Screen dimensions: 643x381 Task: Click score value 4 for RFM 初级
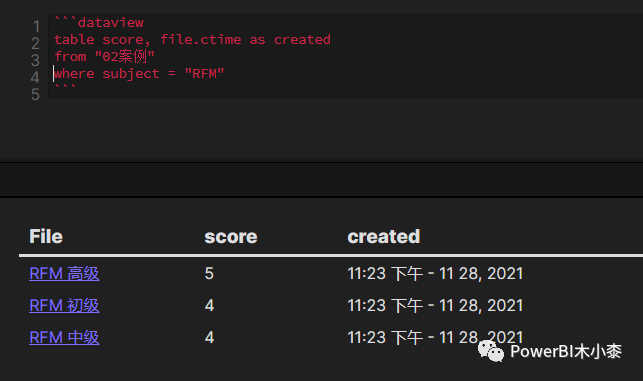tap(209, 306)
